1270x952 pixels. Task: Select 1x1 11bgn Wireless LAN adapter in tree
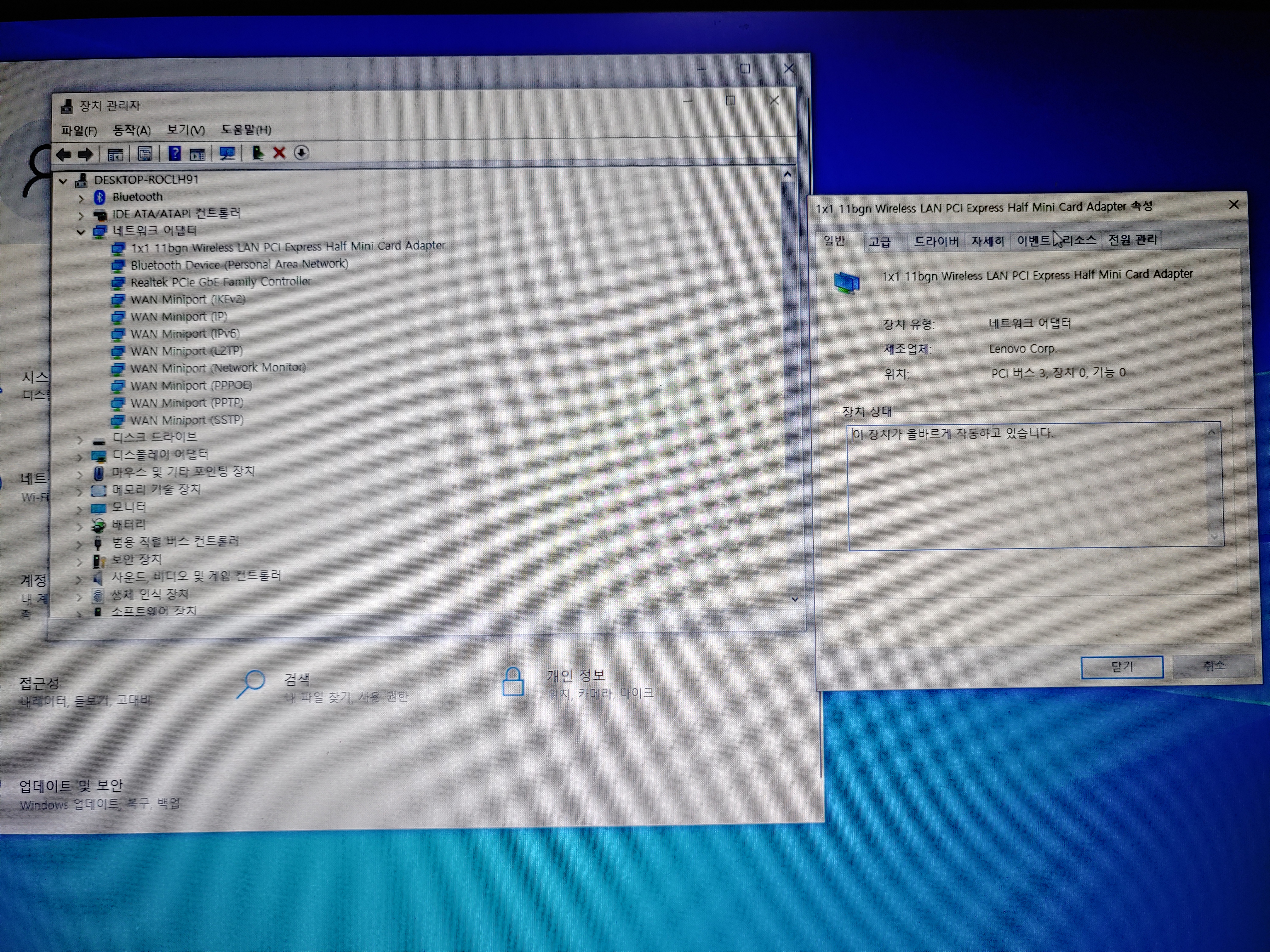click(288, 247)
